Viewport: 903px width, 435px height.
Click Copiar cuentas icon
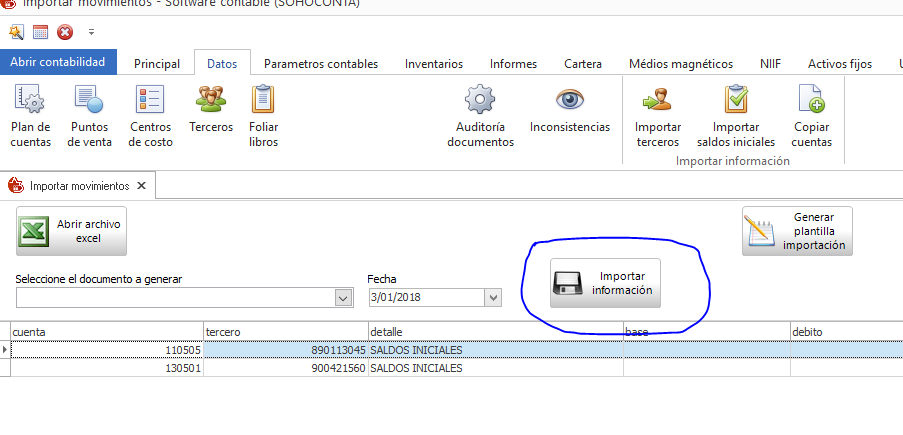[811, 101]
